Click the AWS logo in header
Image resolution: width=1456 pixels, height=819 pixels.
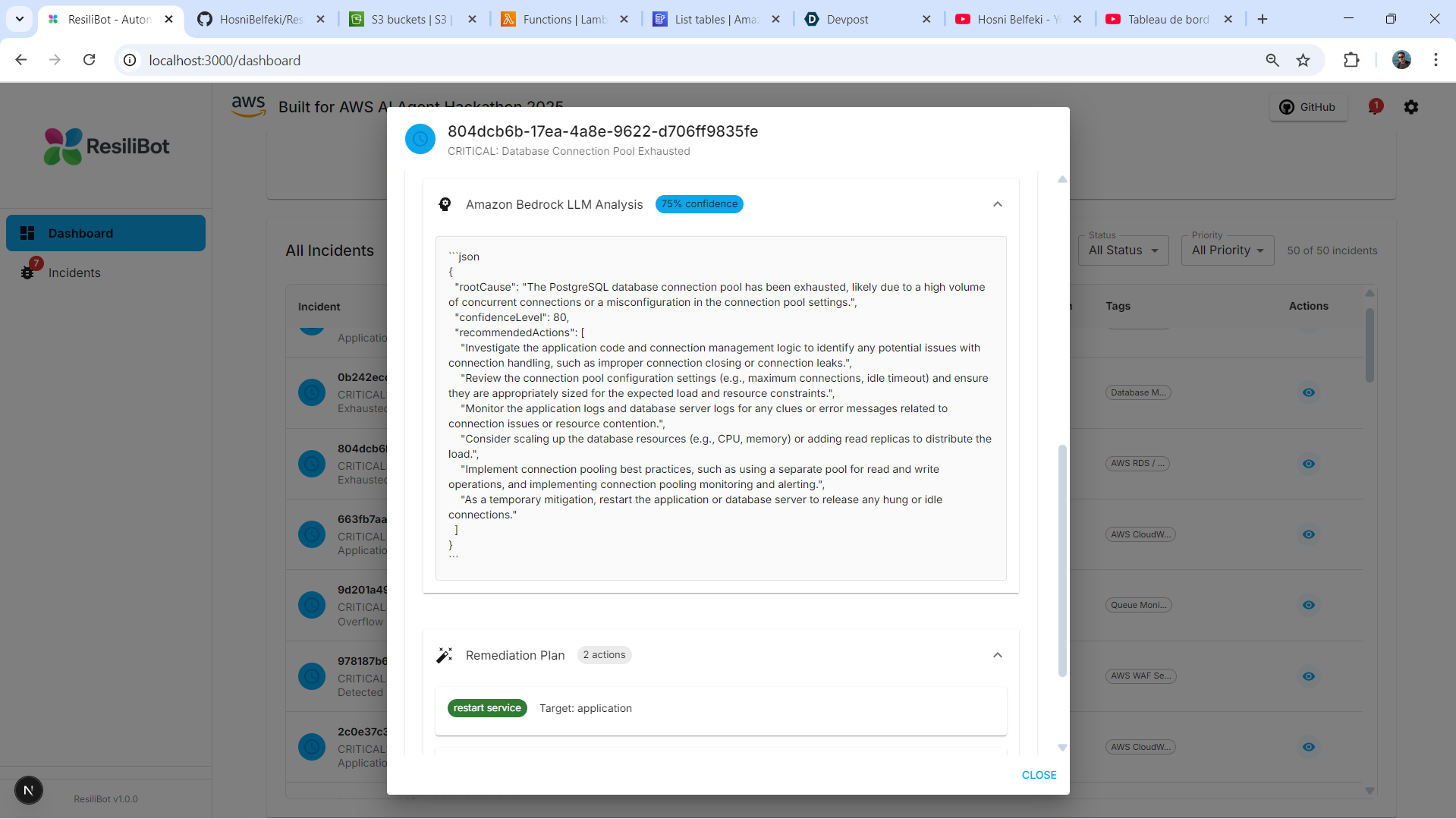pyautogui.click(x=248, y=106)
